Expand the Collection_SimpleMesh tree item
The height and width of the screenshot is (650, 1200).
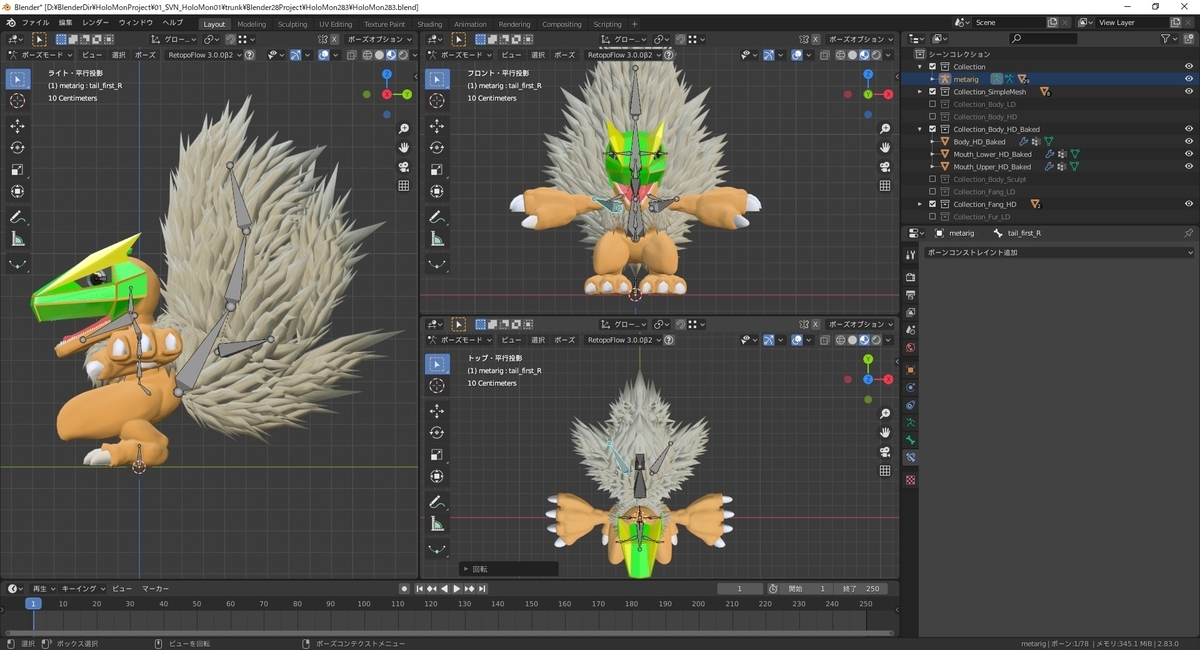coord(921,92)
